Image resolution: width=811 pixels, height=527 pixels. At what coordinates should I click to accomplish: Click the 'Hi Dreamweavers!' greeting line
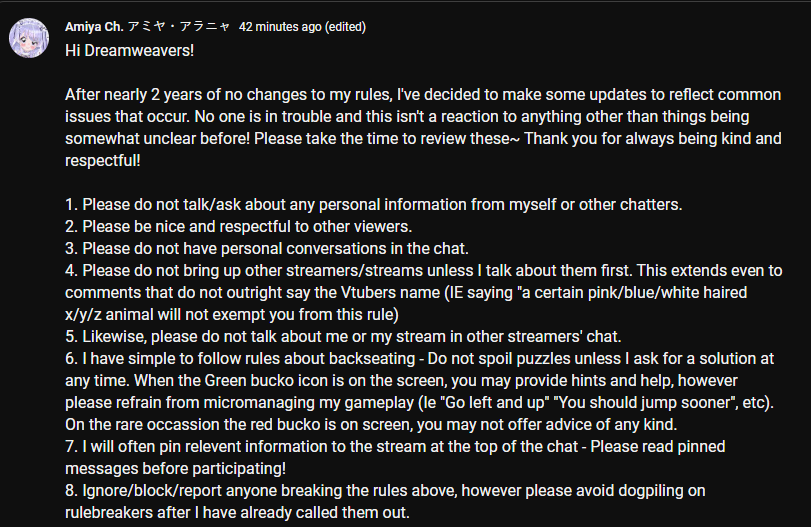[129, 51]
